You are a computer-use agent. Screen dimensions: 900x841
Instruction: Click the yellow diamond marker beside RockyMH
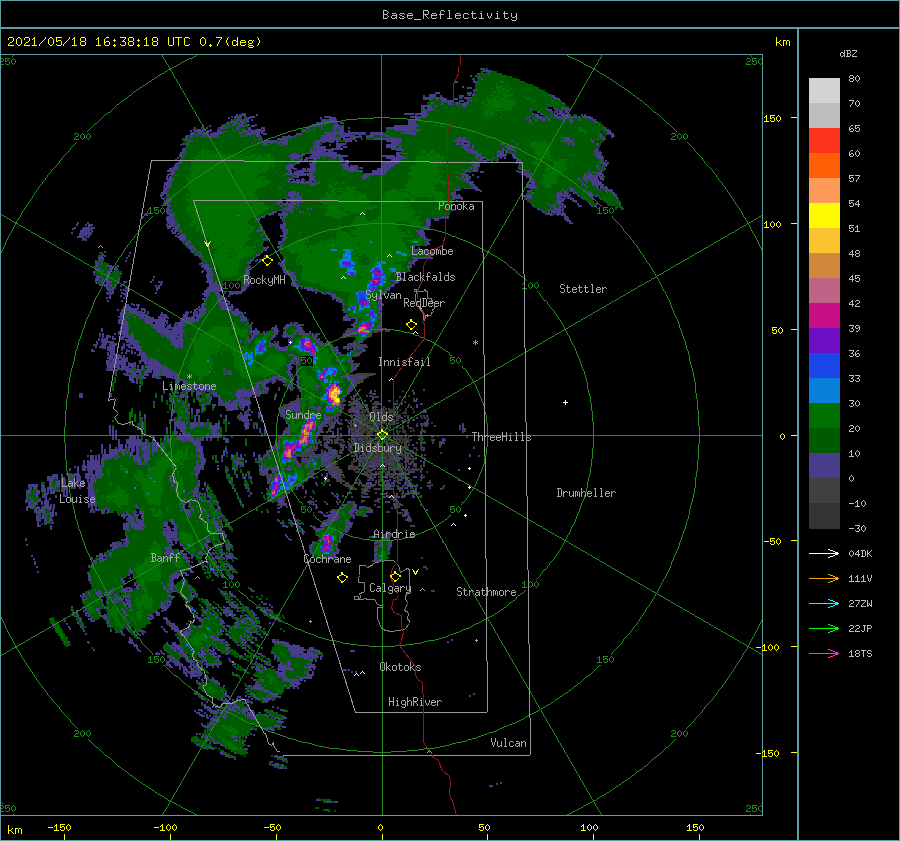(x=267, y=261)
